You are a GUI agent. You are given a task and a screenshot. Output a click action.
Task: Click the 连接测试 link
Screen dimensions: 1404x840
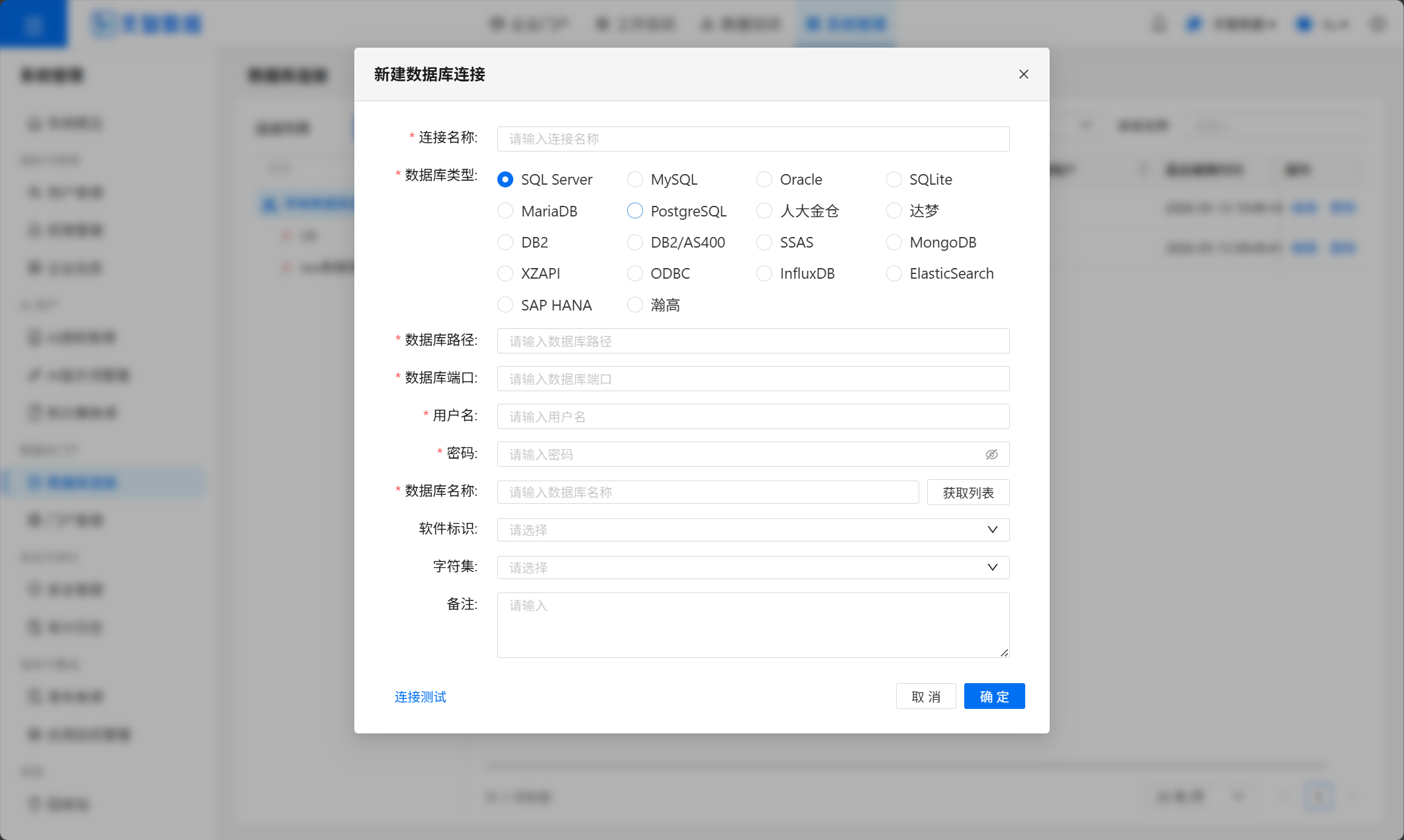pyautogui.click(x=421, y=697)
